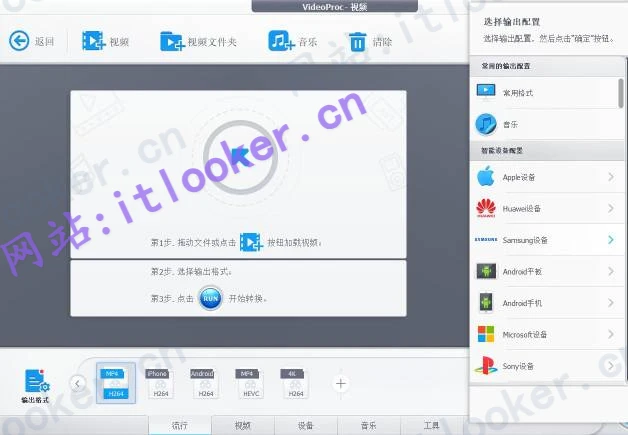The image size is (628, 435).
Task: Add a video with the 视频 icon
Action: coord(94,41)
